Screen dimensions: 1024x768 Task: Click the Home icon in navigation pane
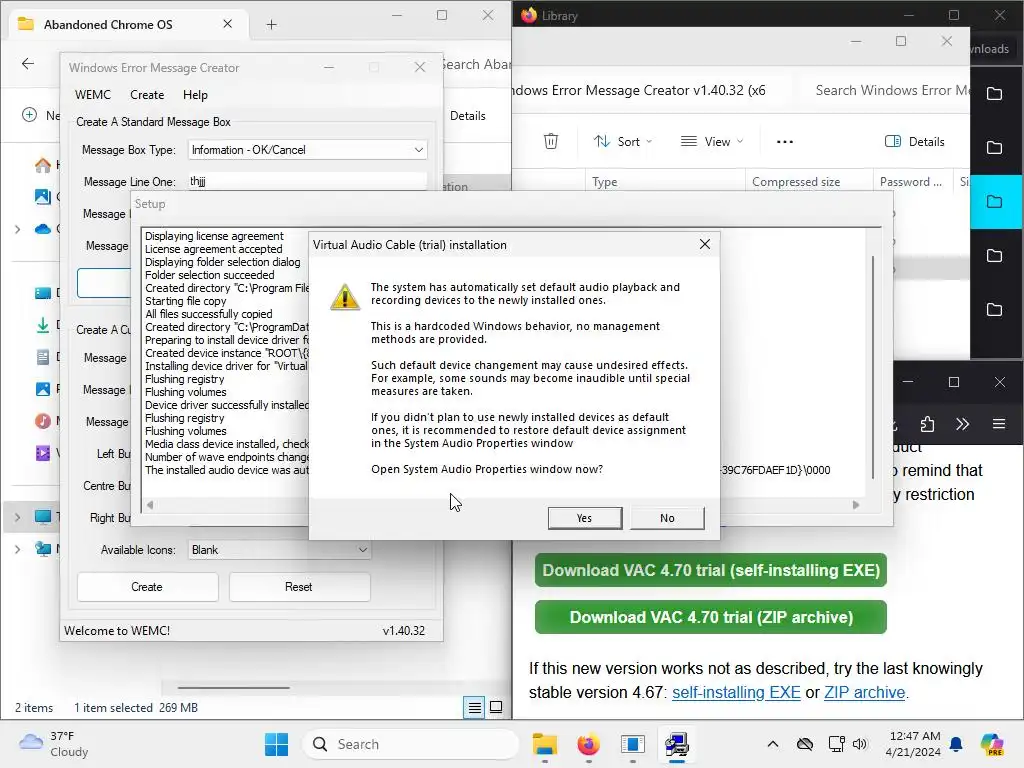click(42, 165)
